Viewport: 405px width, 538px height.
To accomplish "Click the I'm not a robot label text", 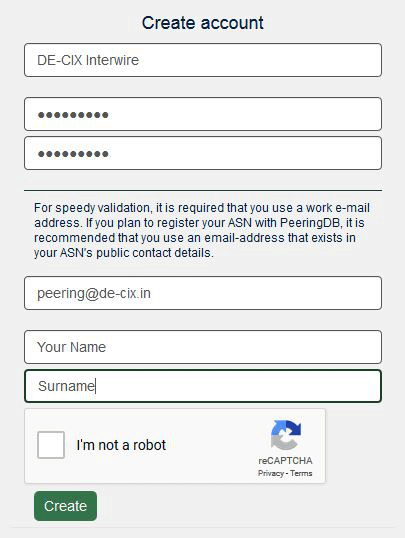I will click(121, 445).
